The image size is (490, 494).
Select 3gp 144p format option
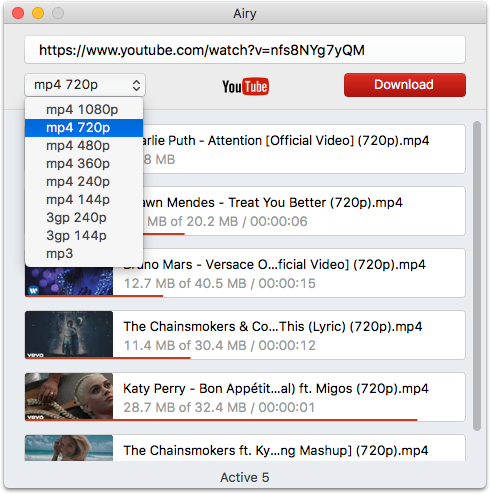click(x=84, y=236)
